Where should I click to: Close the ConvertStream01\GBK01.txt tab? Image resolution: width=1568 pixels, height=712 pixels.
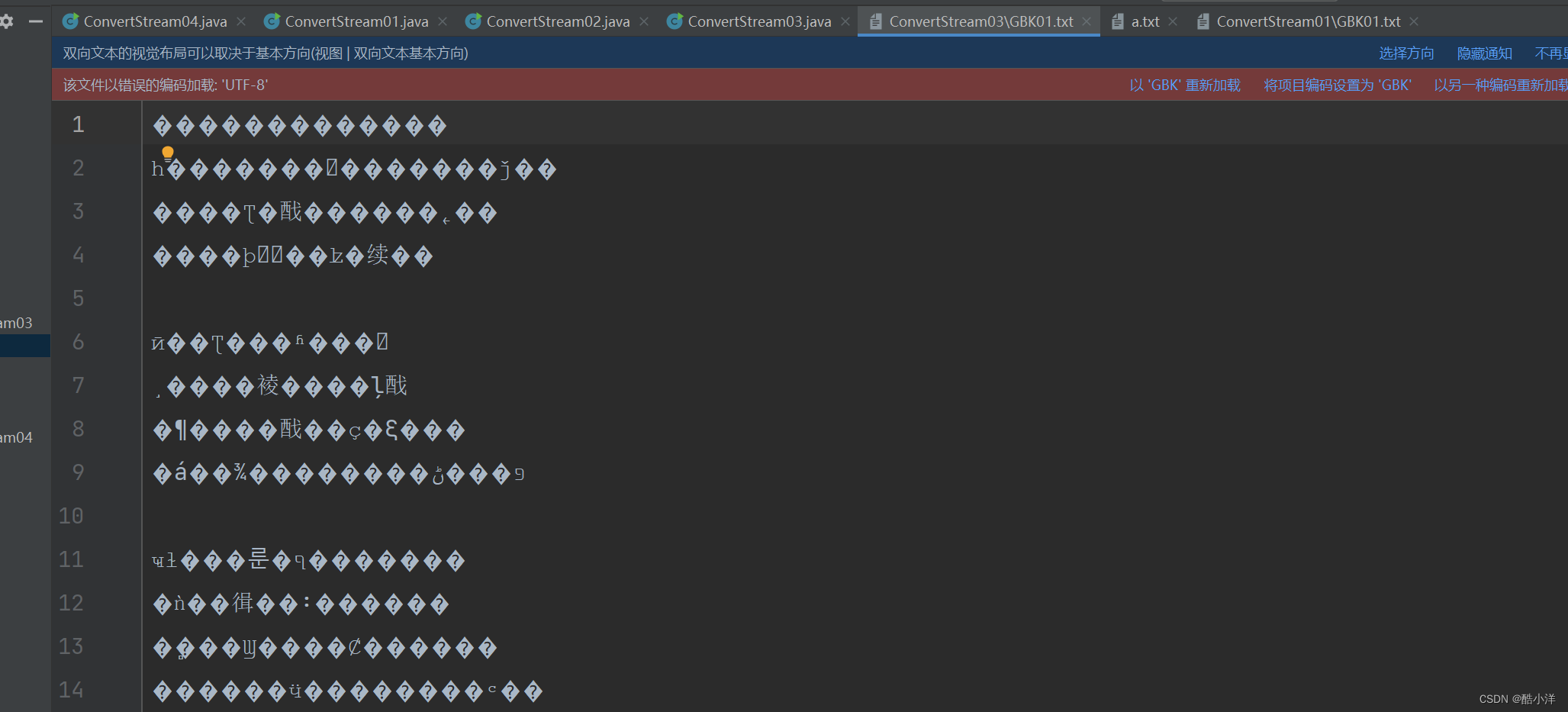[1414, 21]
